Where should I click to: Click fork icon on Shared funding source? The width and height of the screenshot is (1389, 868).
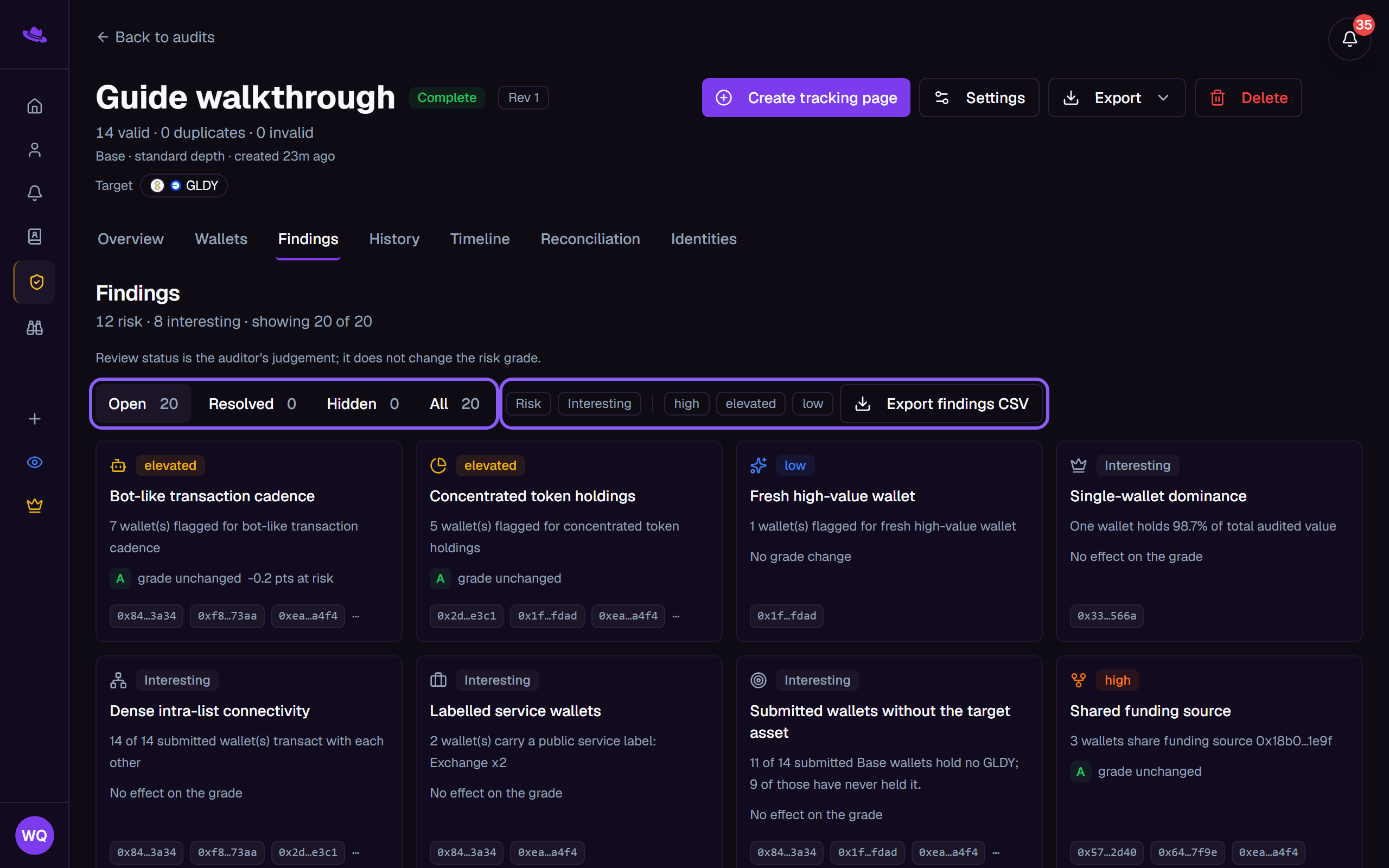(x=1079, y=680)
